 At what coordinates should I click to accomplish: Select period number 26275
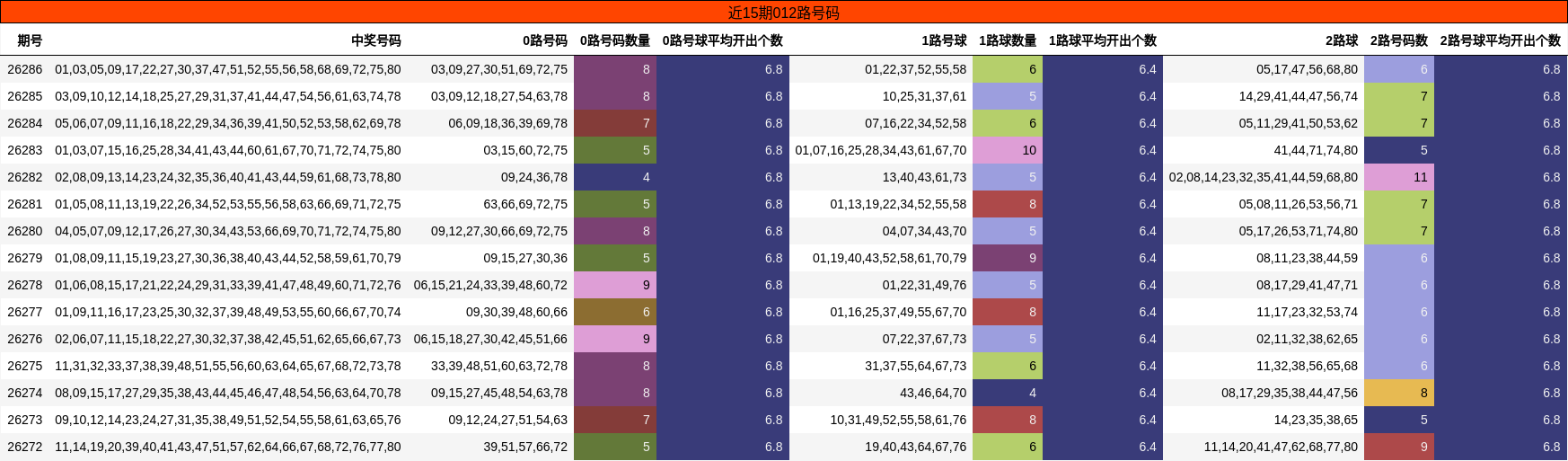click(25, 366)
